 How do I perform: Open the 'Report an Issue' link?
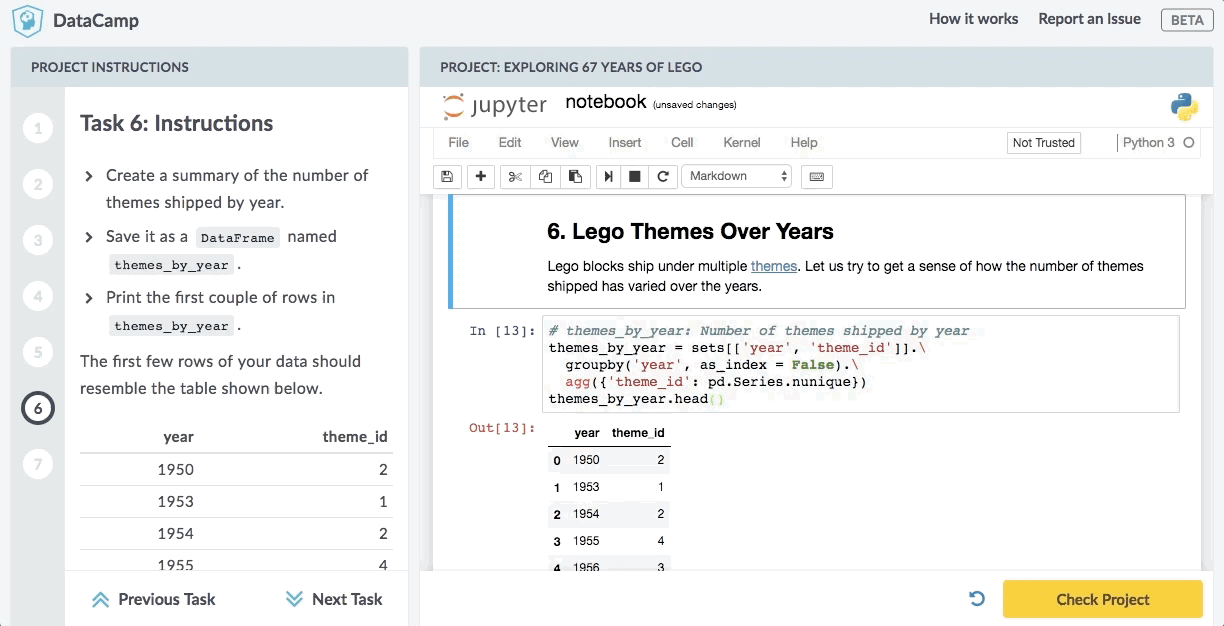pos(1089,19)
